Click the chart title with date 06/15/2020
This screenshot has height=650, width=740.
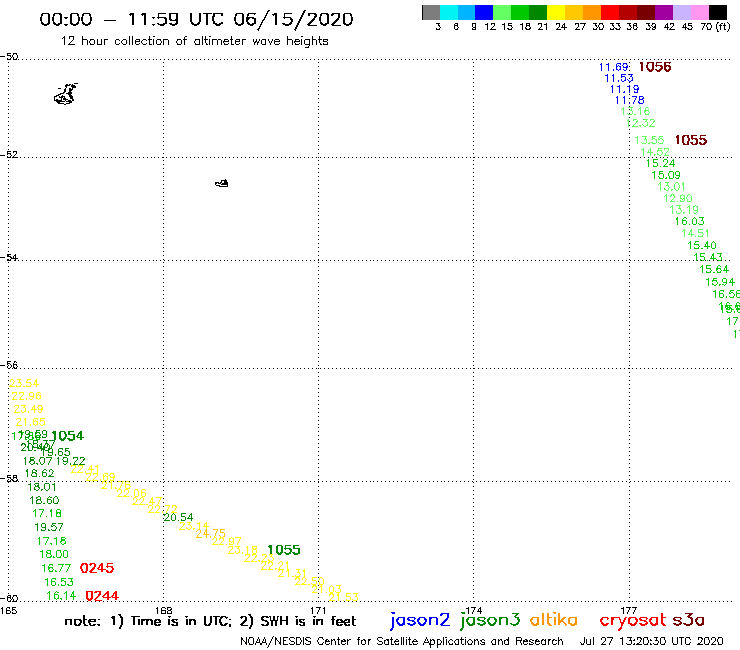[196, 19]
